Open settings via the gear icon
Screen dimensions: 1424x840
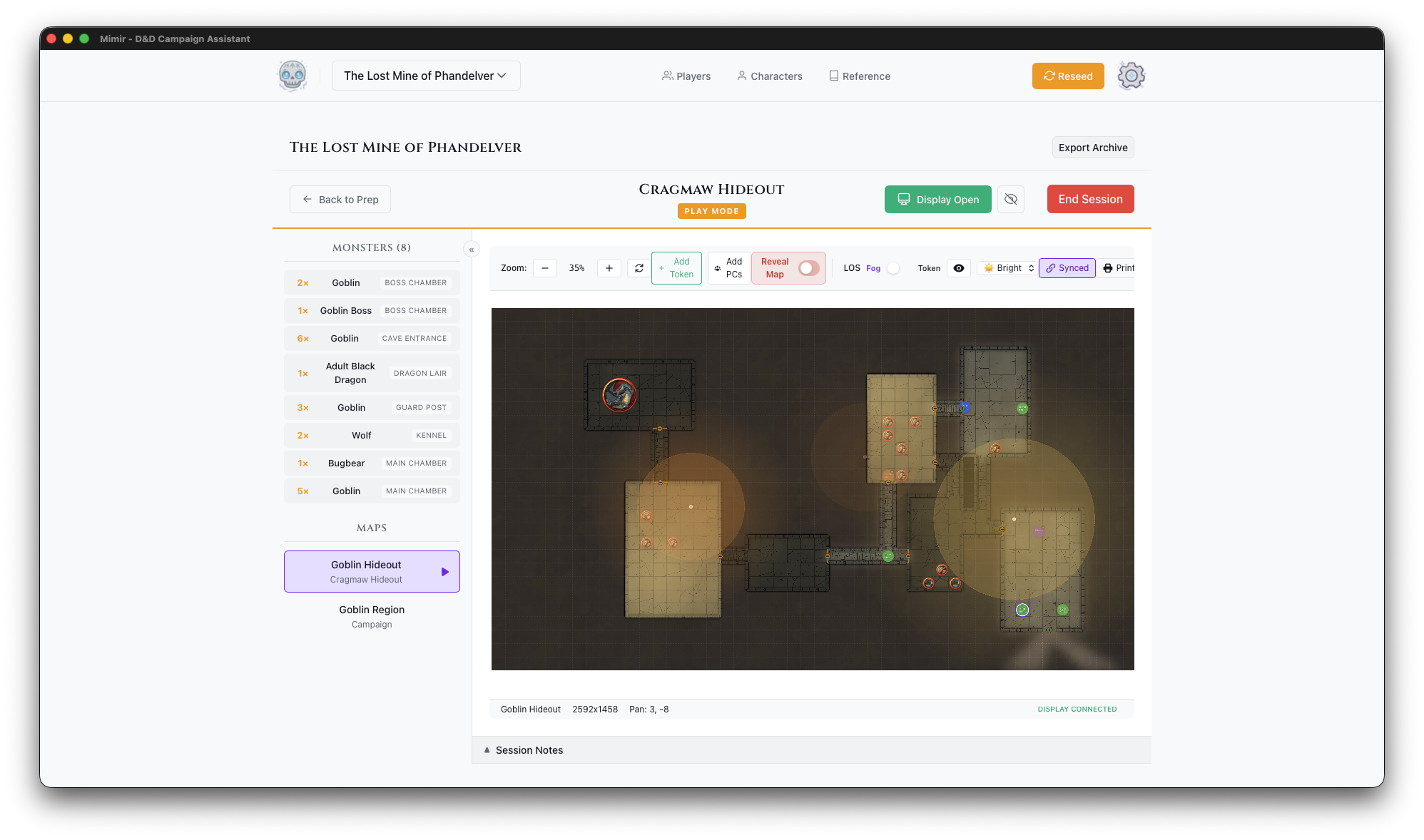[1131, 76]
